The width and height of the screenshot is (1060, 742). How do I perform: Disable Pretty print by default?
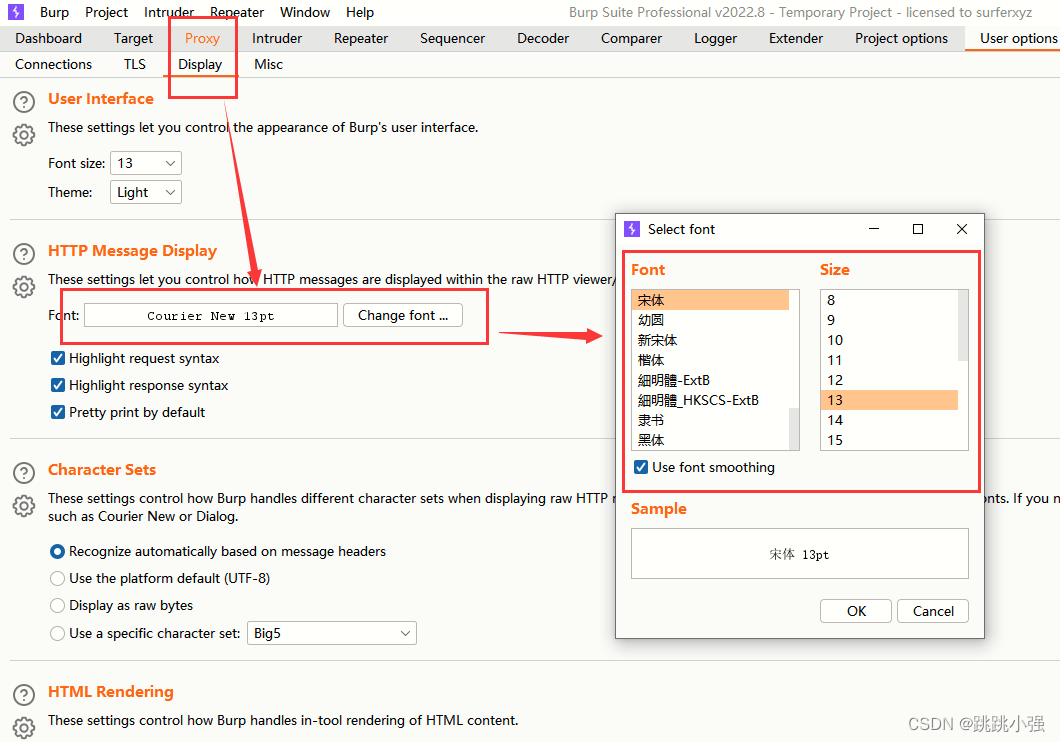(58, 412)
